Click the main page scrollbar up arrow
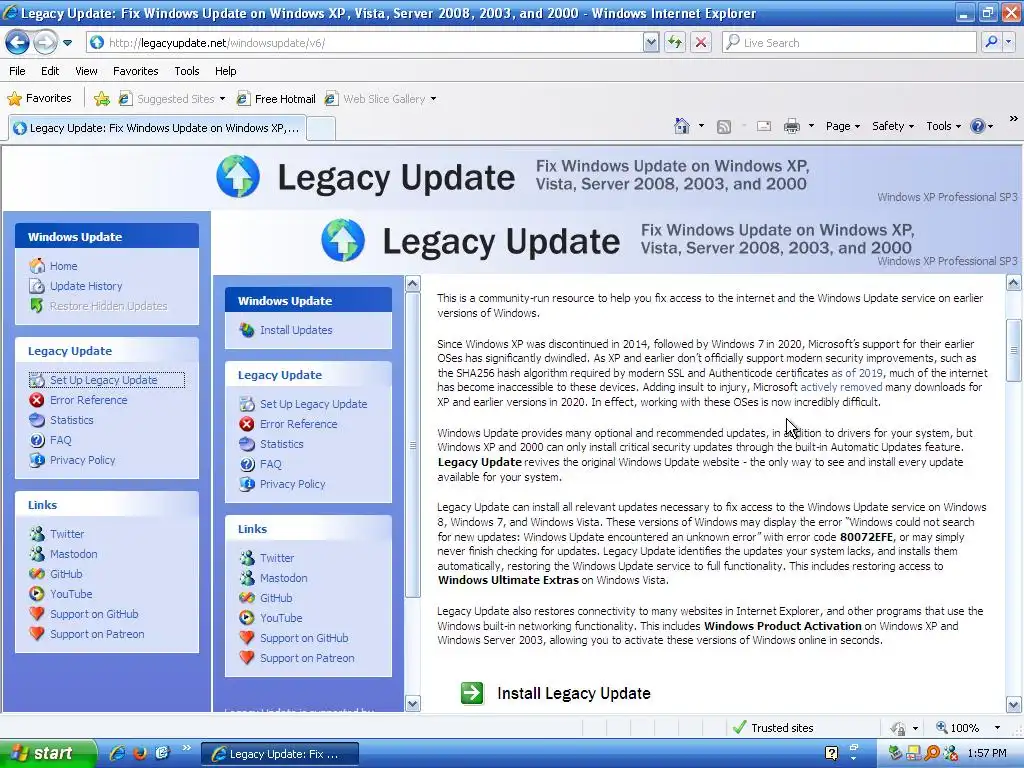Image resolution: width=1024 pixels, height=768 pixels. 1014,283
